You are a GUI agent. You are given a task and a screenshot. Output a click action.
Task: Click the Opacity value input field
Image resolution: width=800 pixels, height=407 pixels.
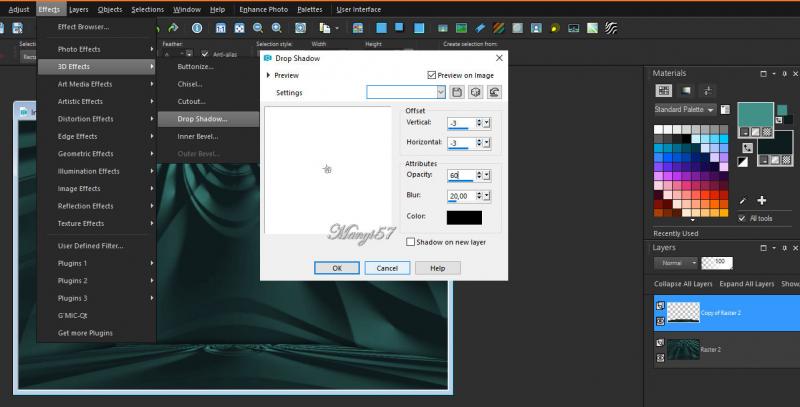point(460,175)
